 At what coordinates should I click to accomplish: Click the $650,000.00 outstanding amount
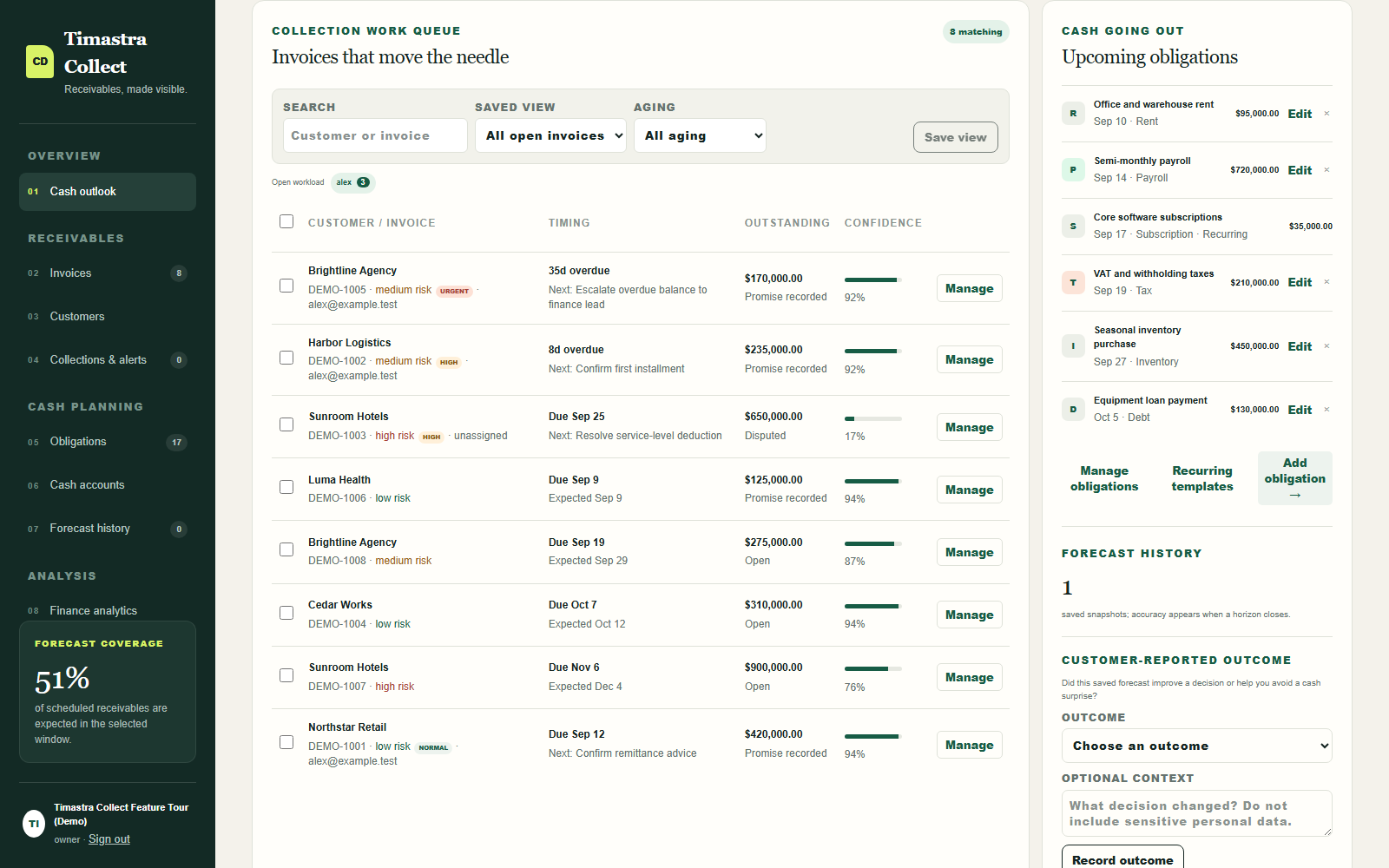(773, 417)
